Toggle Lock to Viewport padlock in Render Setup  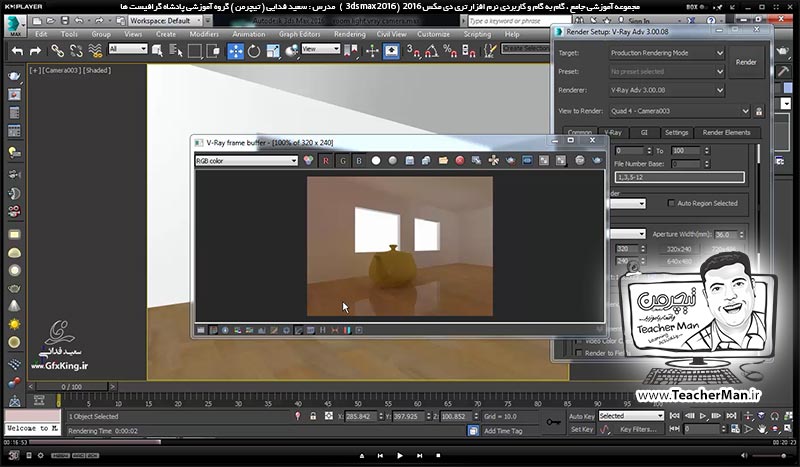coord(759,111)
